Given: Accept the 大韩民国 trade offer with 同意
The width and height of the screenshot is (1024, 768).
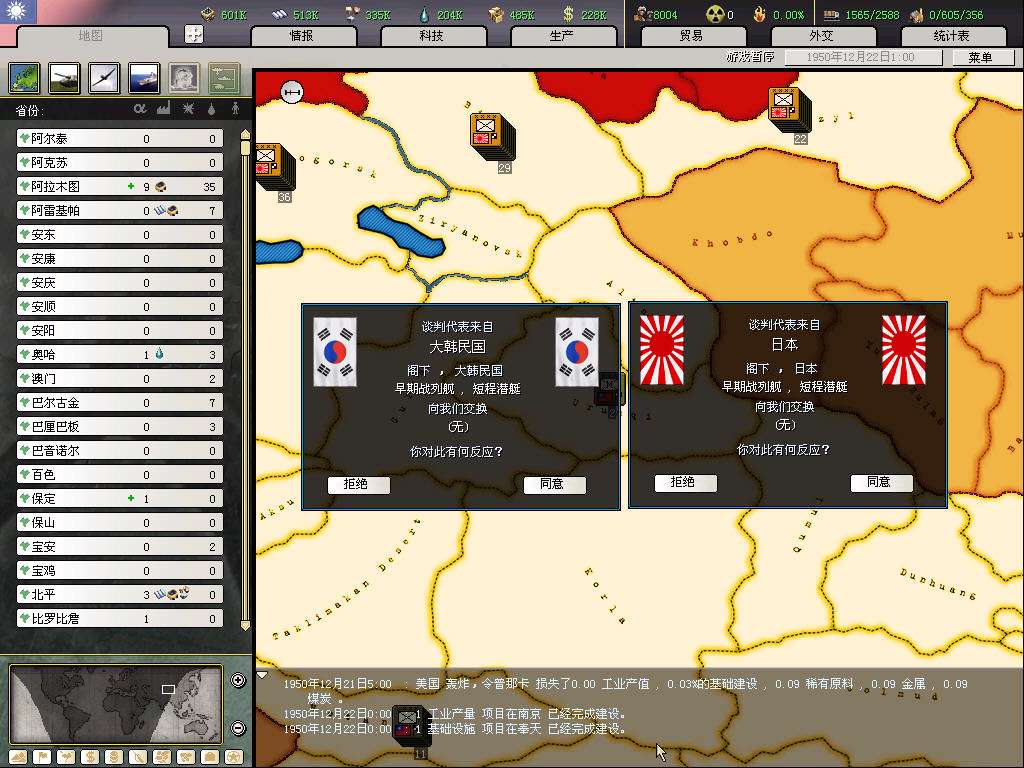Looking at the screenshot, I should [552, 484].
